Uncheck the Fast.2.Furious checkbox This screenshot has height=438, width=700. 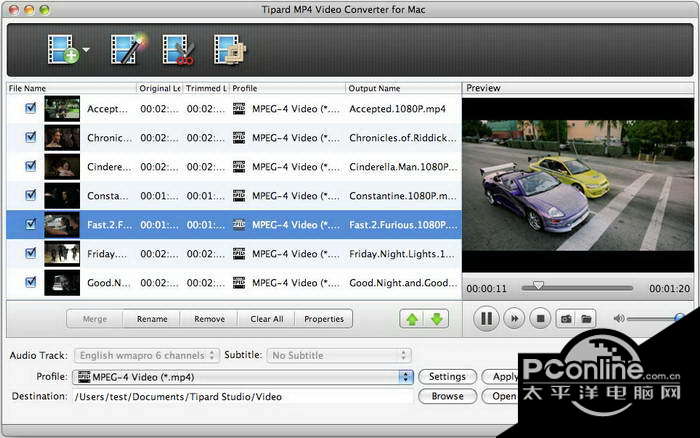point(30,224)
